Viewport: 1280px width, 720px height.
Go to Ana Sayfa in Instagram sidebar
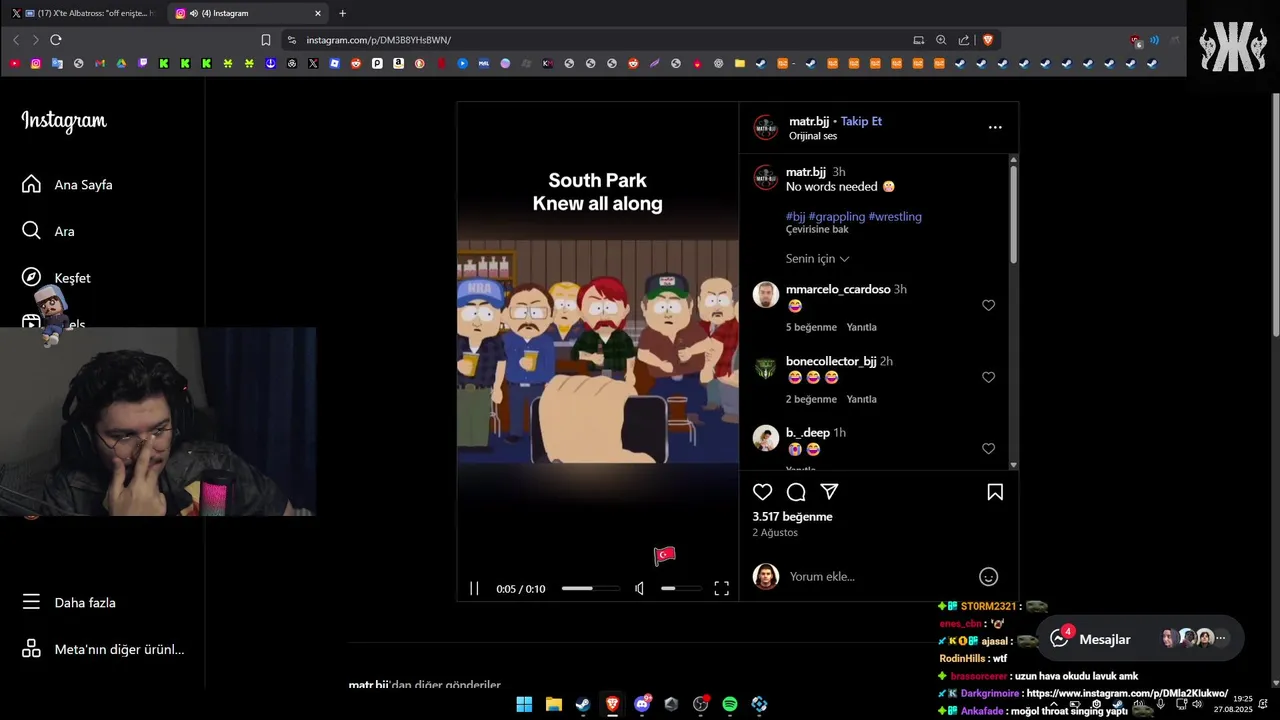pos(67,185)
